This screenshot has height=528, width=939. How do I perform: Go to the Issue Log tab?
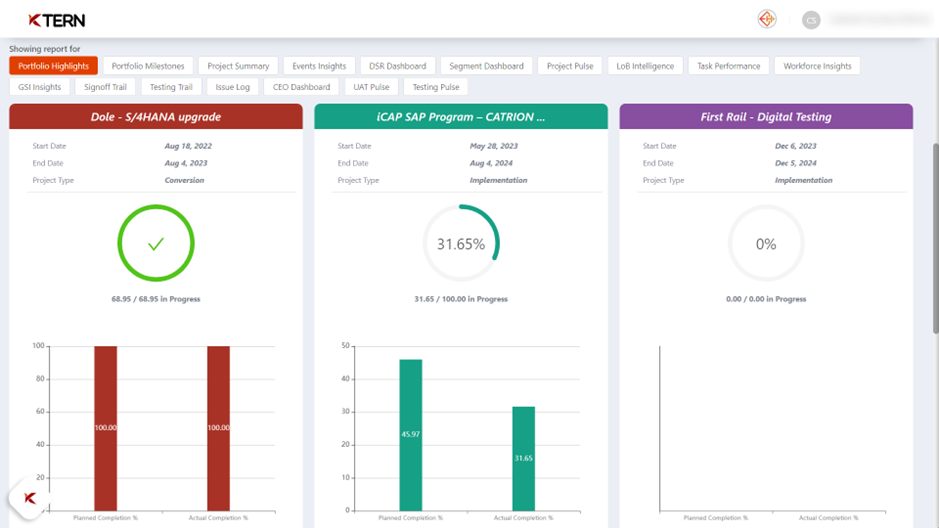(x=232, y=87)
